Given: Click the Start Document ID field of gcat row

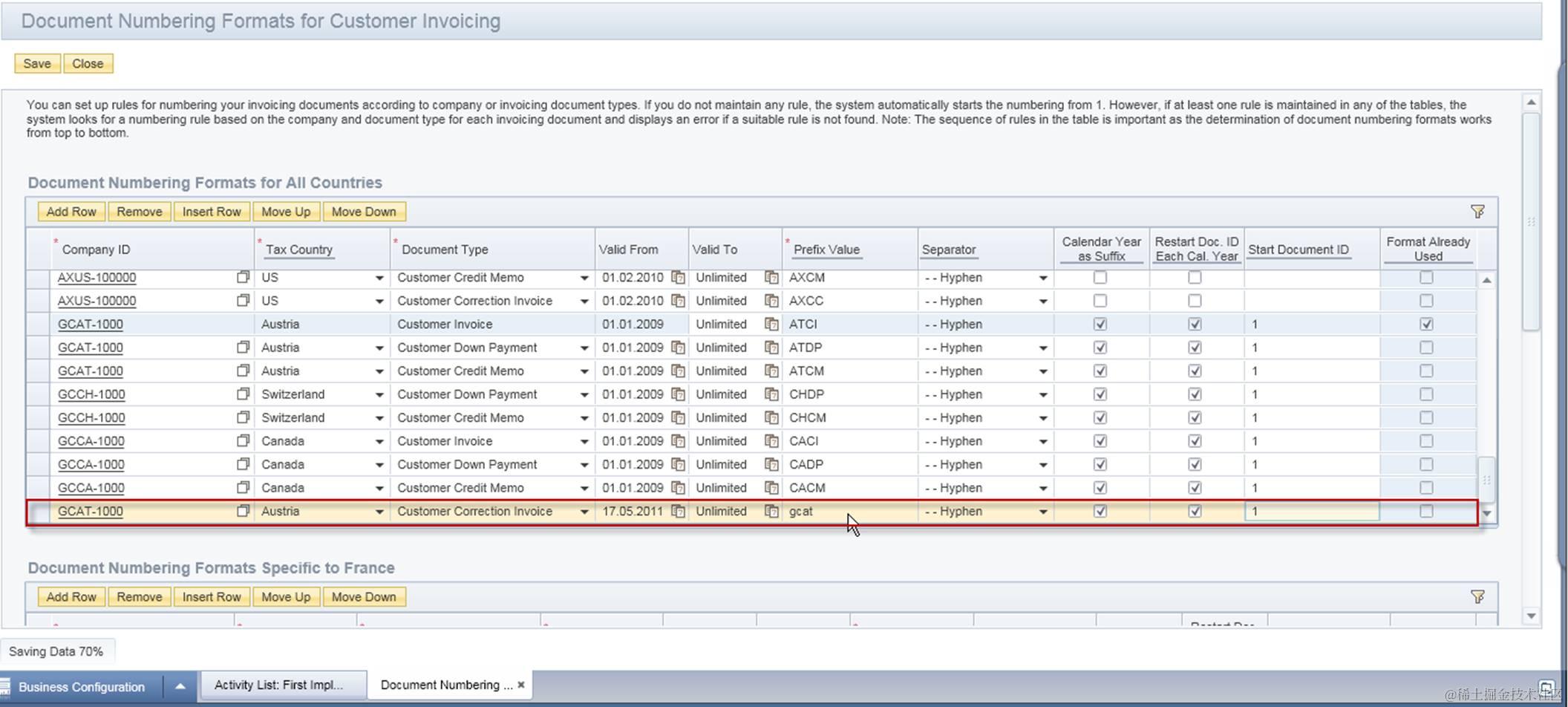Looking at the screenshot, I should pos(1312,511).
